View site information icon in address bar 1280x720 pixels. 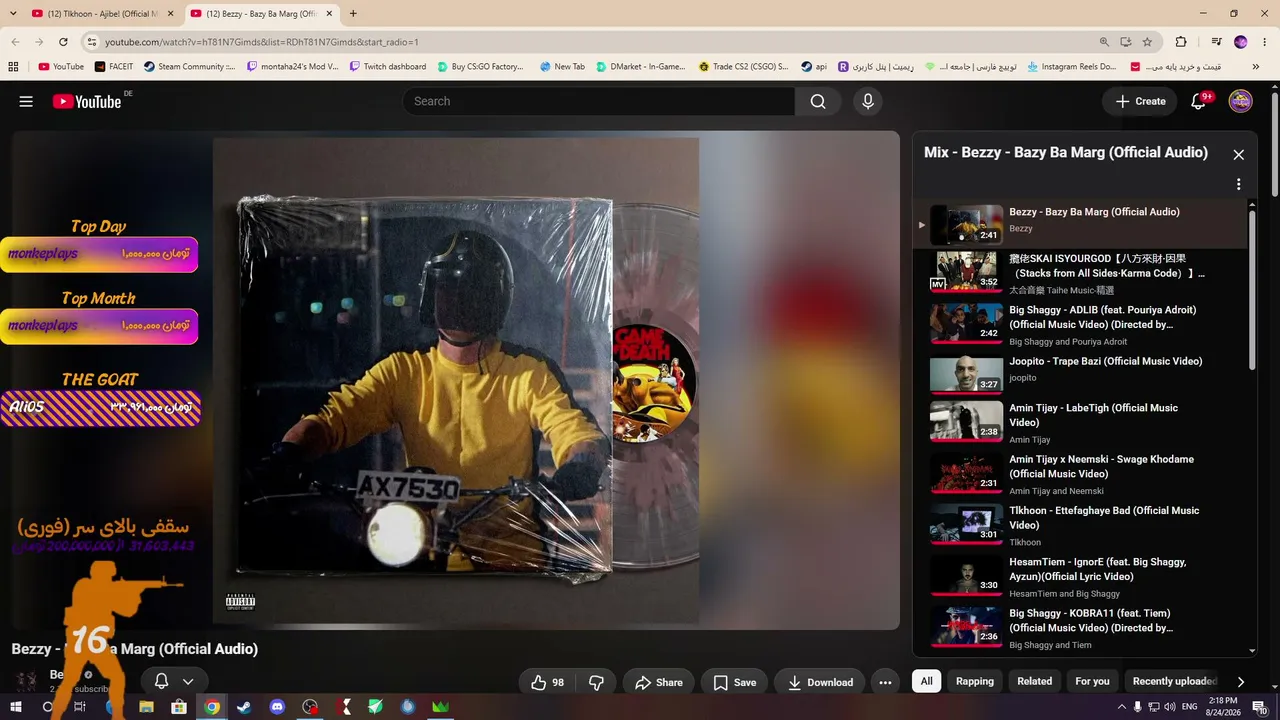[x=91, y=42]
